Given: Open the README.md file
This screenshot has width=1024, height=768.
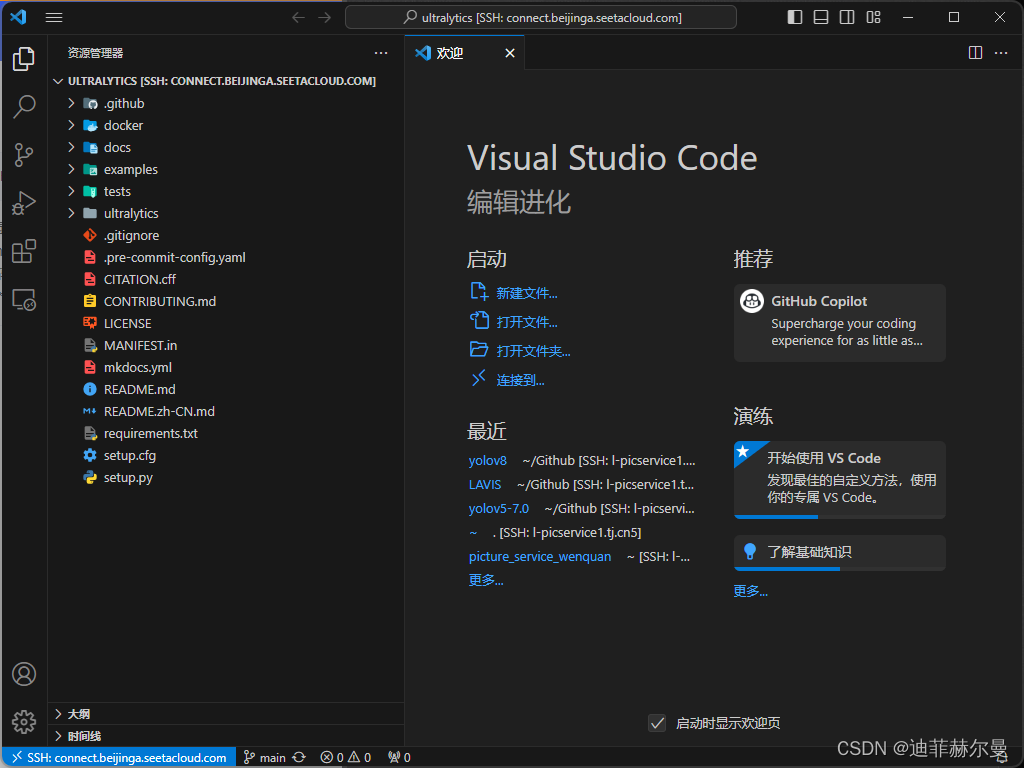Looking at the screenshot, I should (226, 389).
